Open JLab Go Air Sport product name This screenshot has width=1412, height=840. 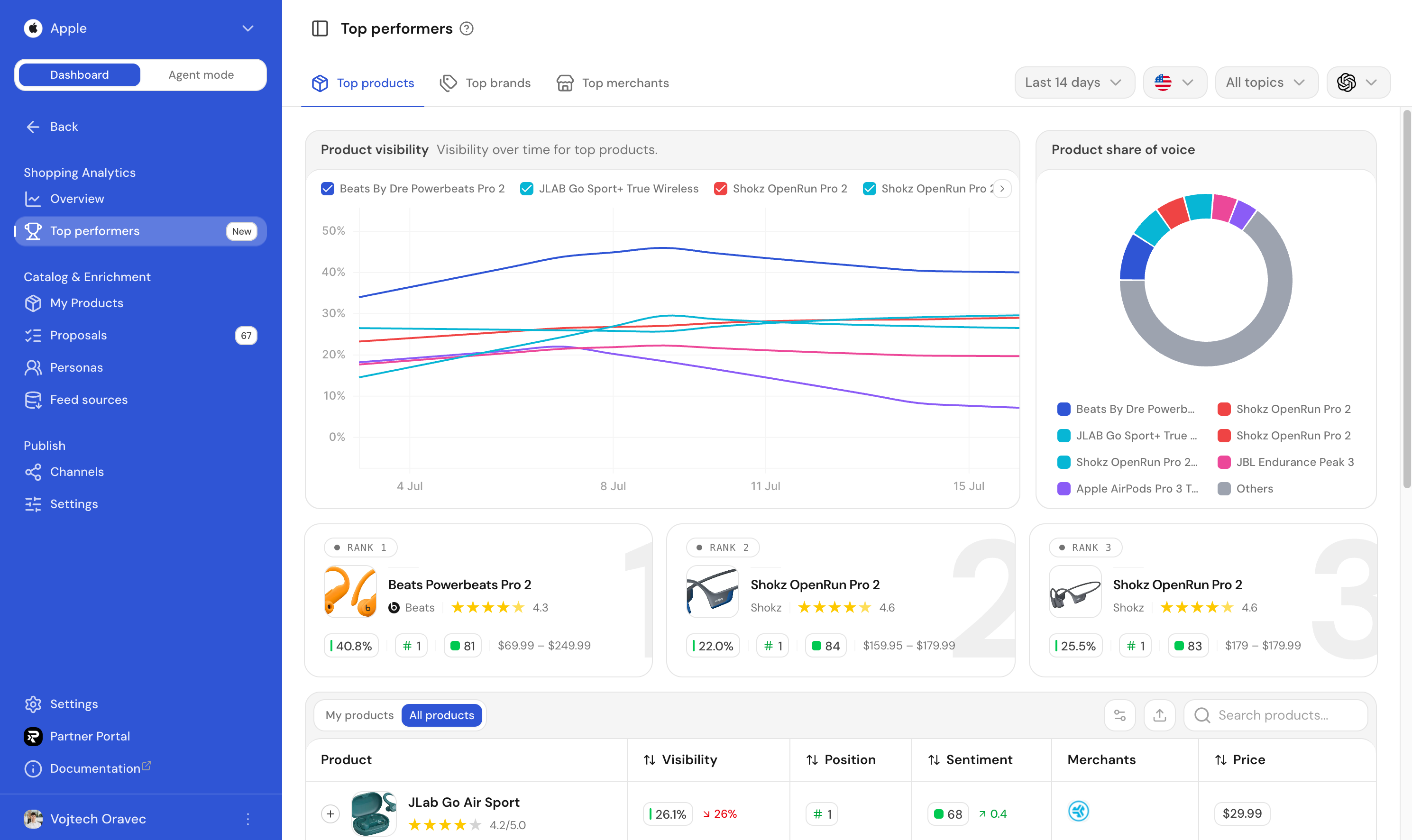click(x=464, y=802)
